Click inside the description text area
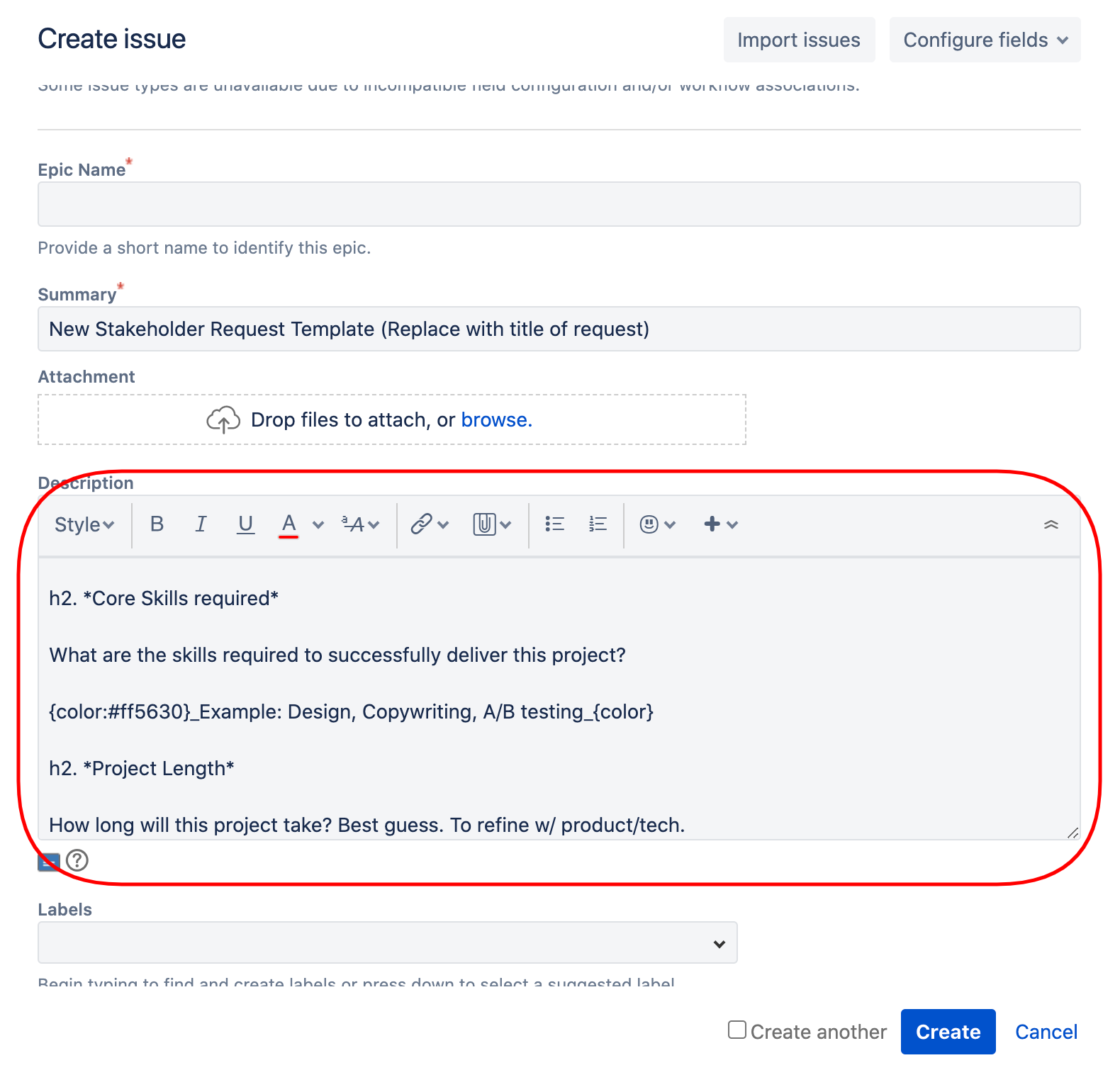 point(559,699)
